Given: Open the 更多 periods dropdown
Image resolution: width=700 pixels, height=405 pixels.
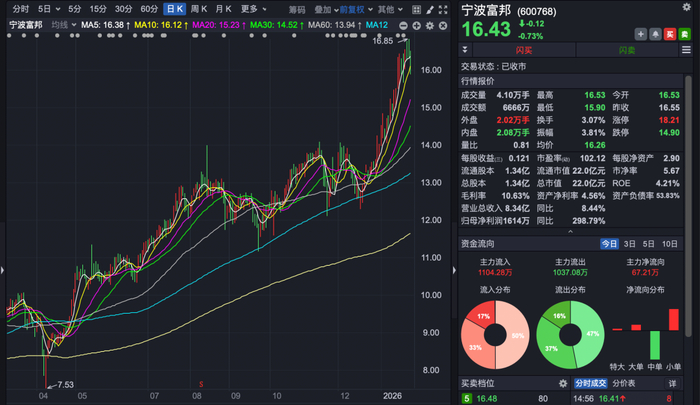Looking at the screenshot, I should (249, 8).
